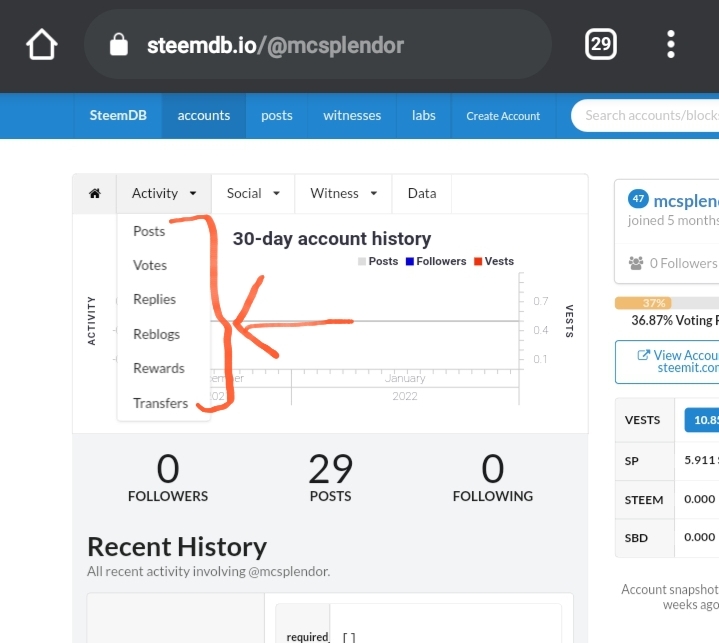Click the 36.87% Voting Power text
719x643 pixels.
(x=675, y=320)
